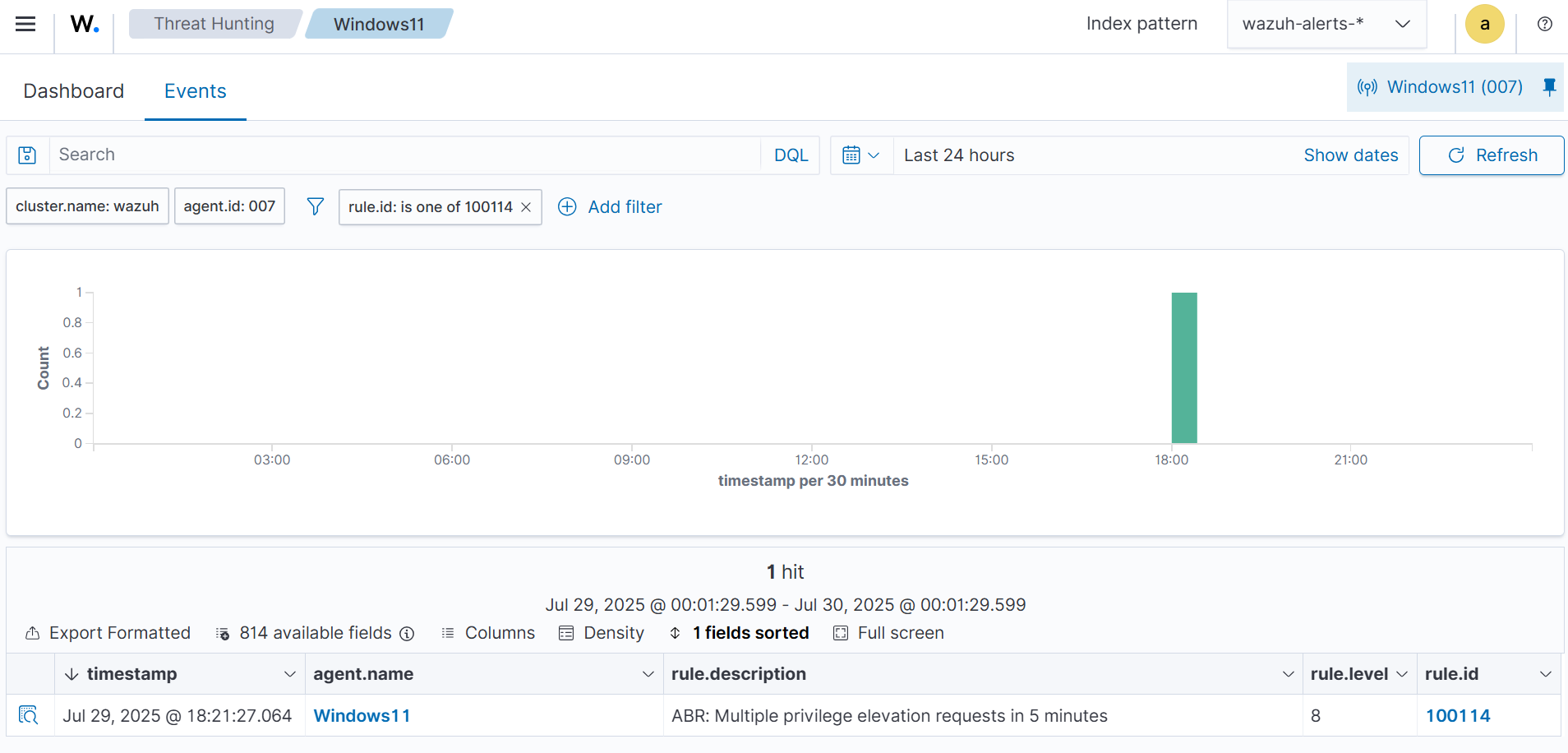Click the saved queries disk icon

click(28, 155)
